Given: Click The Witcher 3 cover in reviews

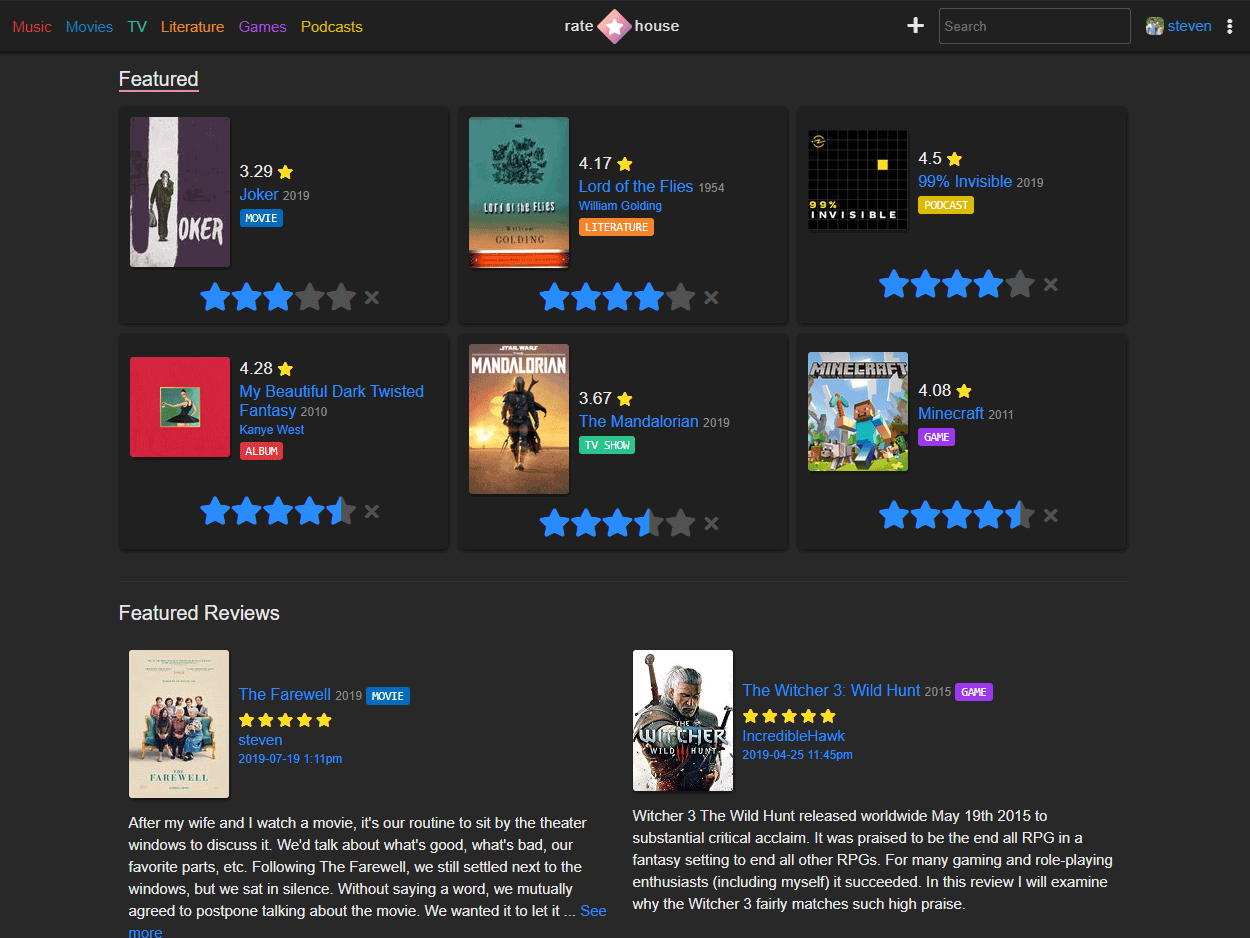Looking at the screenshot, I should [683, 720].
